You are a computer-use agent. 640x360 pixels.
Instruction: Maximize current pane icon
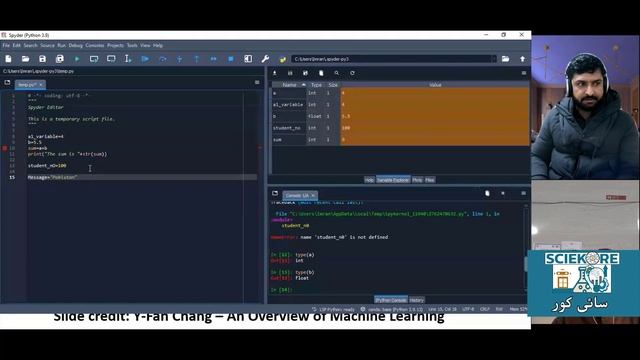coord(248,59)
